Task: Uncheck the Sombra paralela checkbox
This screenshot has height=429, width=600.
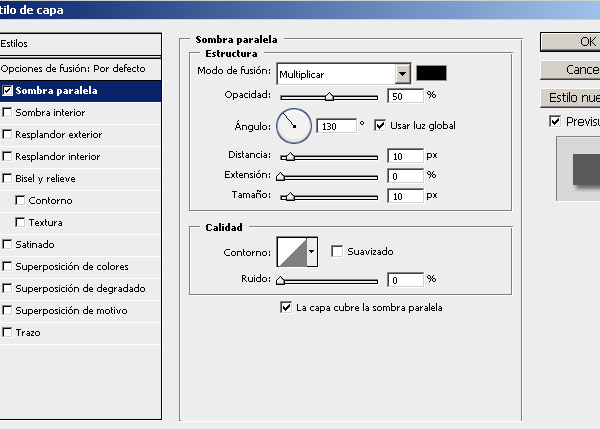Action: [7, 91]
